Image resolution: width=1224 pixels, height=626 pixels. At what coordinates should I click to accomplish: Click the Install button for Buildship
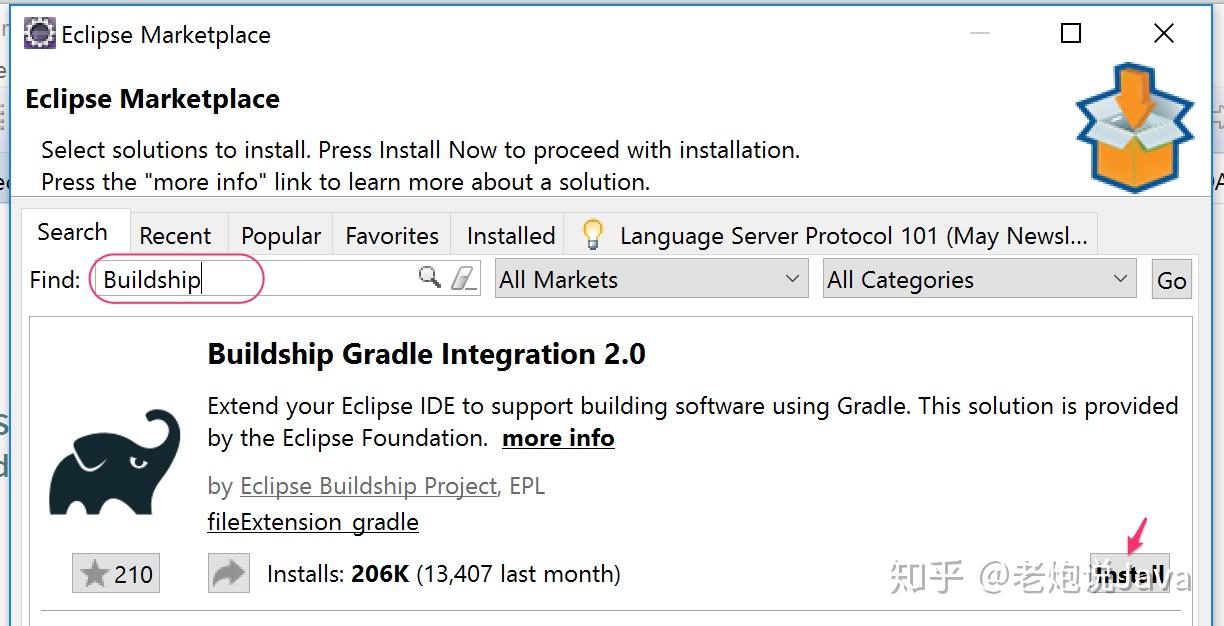[x=1129, y=573]
